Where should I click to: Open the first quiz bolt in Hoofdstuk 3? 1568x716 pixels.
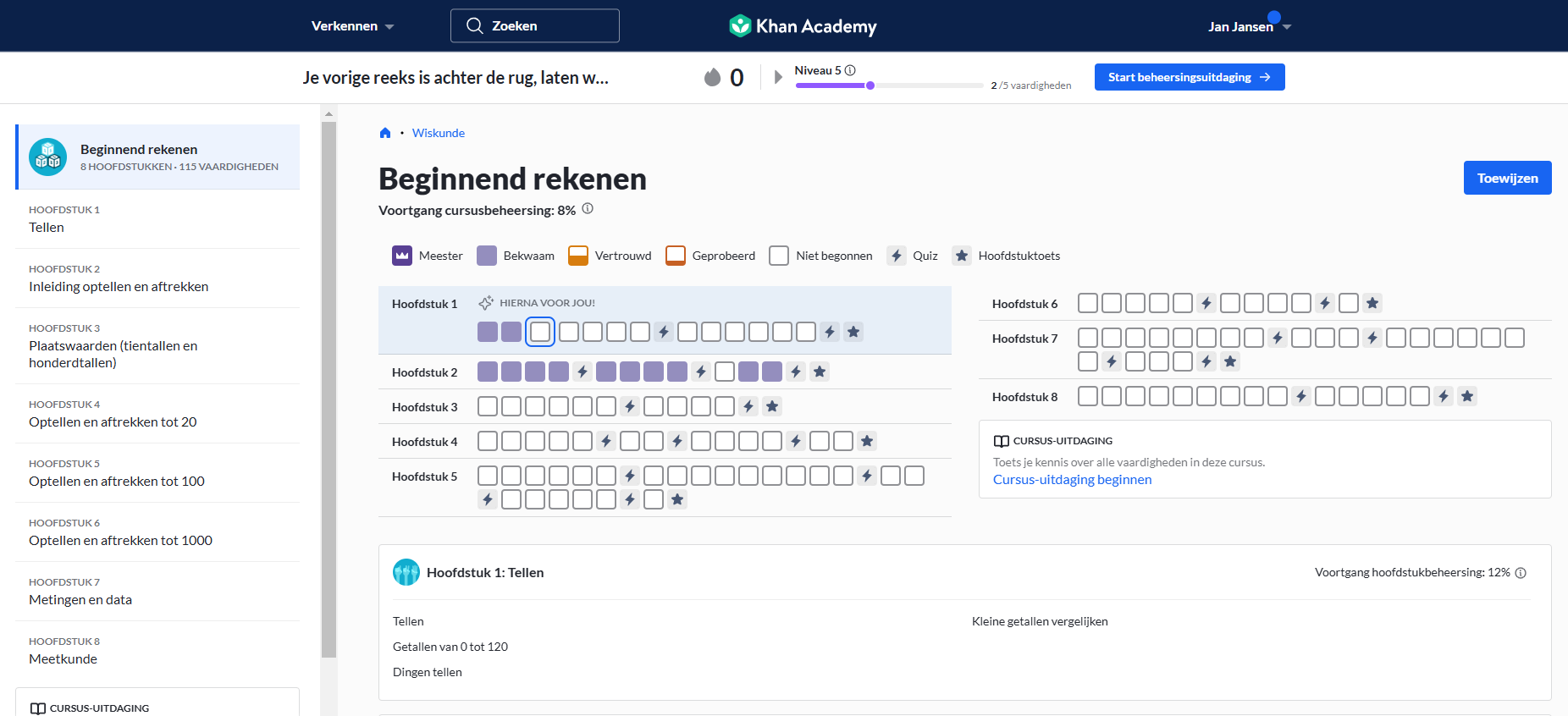click(630, 406)
